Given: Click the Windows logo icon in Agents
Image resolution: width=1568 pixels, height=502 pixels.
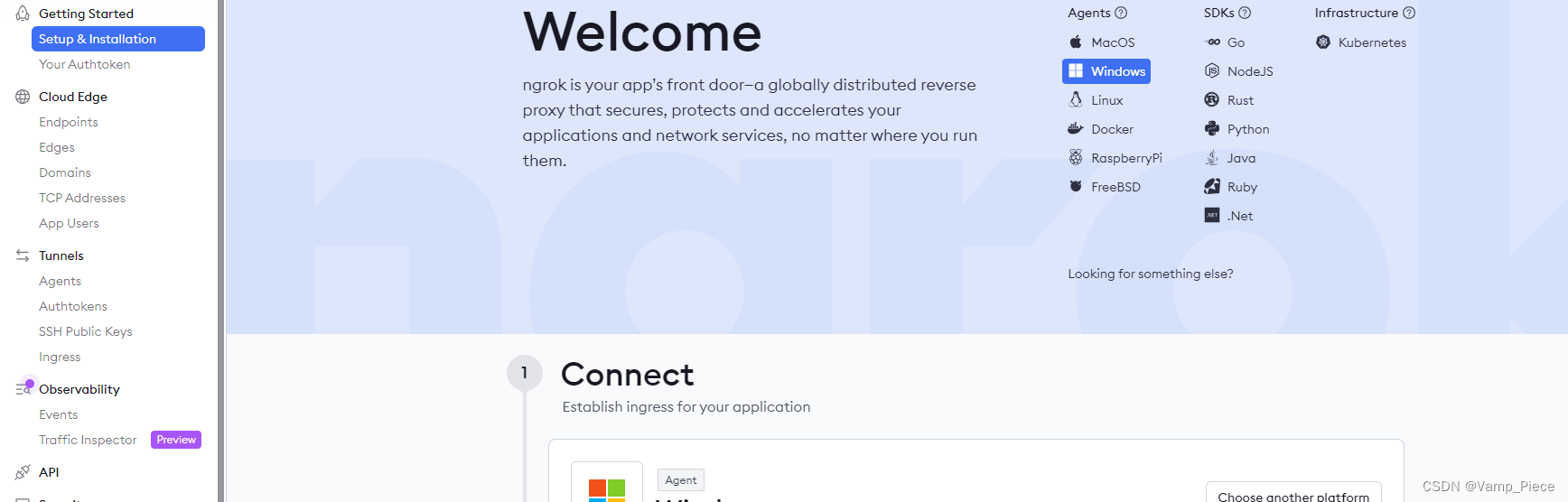Looking at the screenshot, I should [1076, 71].
